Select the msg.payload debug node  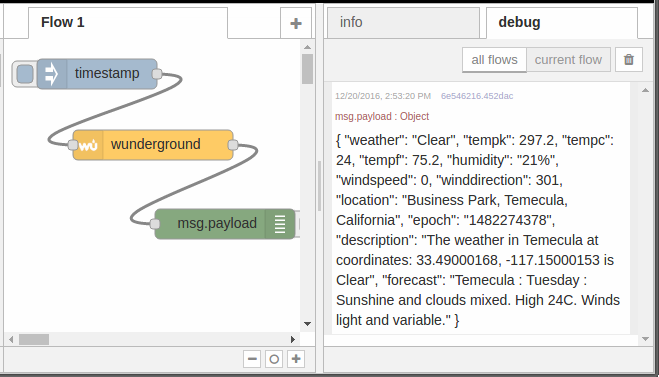225,224
